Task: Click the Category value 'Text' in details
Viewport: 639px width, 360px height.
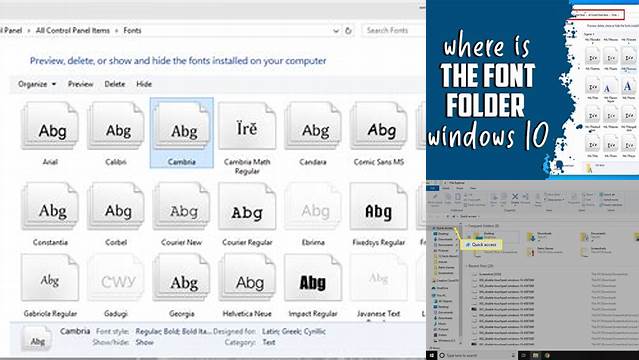Action: click(x=269, y=342)
